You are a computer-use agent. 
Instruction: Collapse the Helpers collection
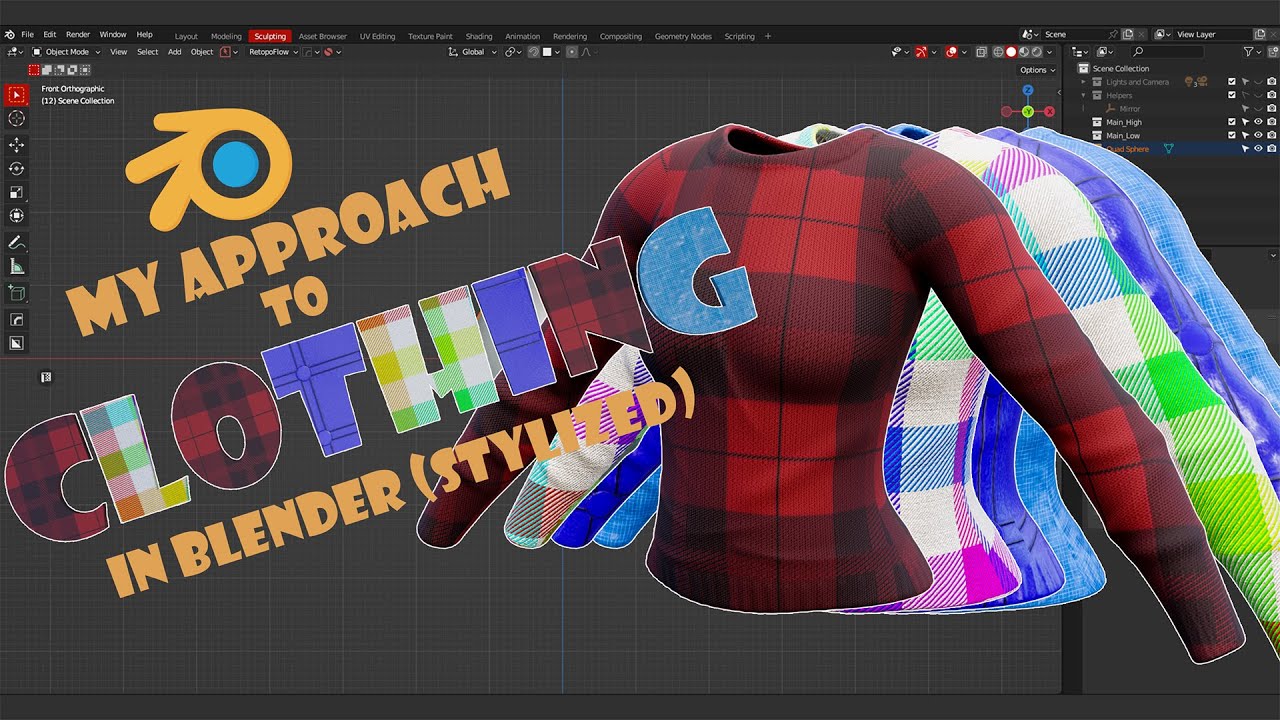click(1085, 95)
